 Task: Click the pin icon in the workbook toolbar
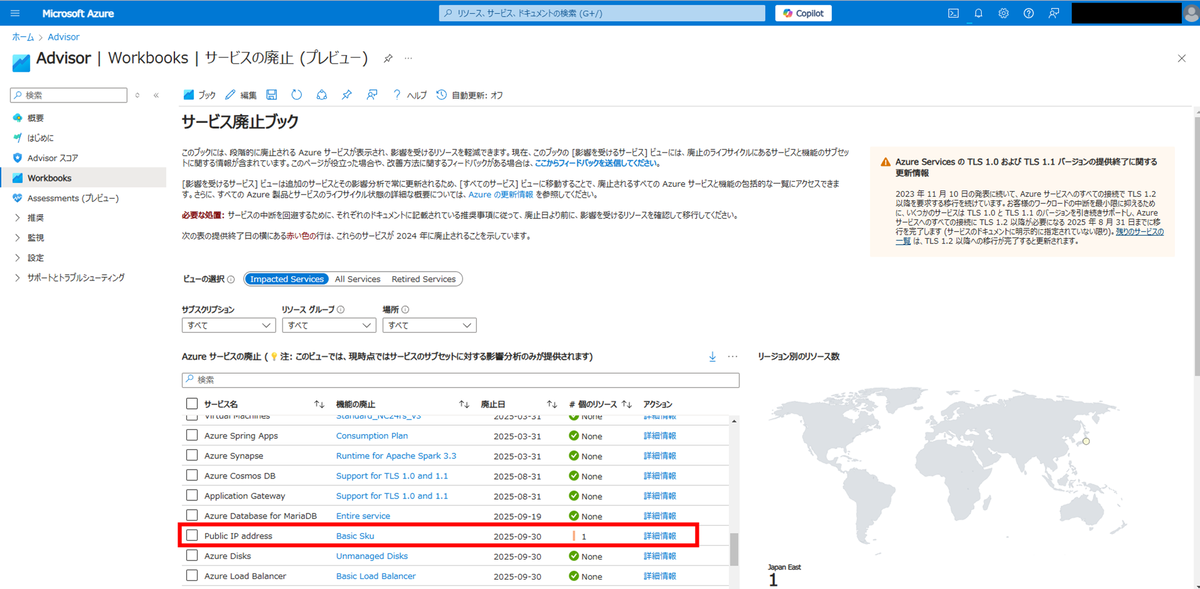coord(346,95)
